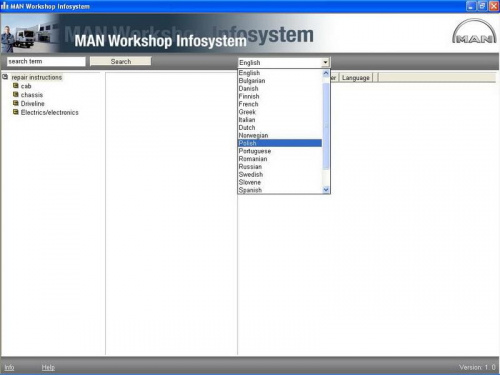Image resolution: width=500 pixels, height=375 pixels.
Task: Click the title bar application icon
Action: pos(5,6)
